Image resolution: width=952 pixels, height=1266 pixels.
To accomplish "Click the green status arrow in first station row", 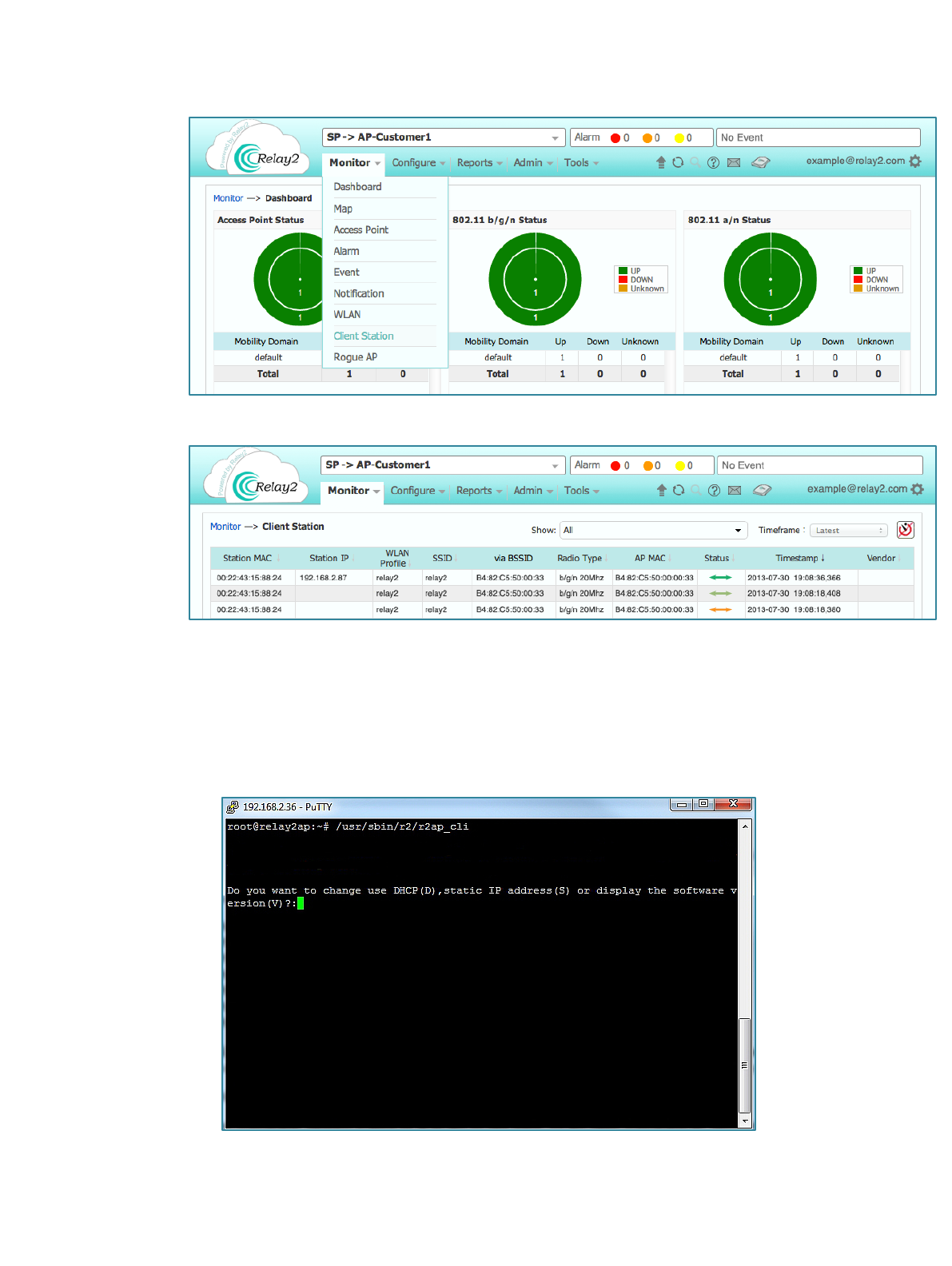I will pos(720,577).
